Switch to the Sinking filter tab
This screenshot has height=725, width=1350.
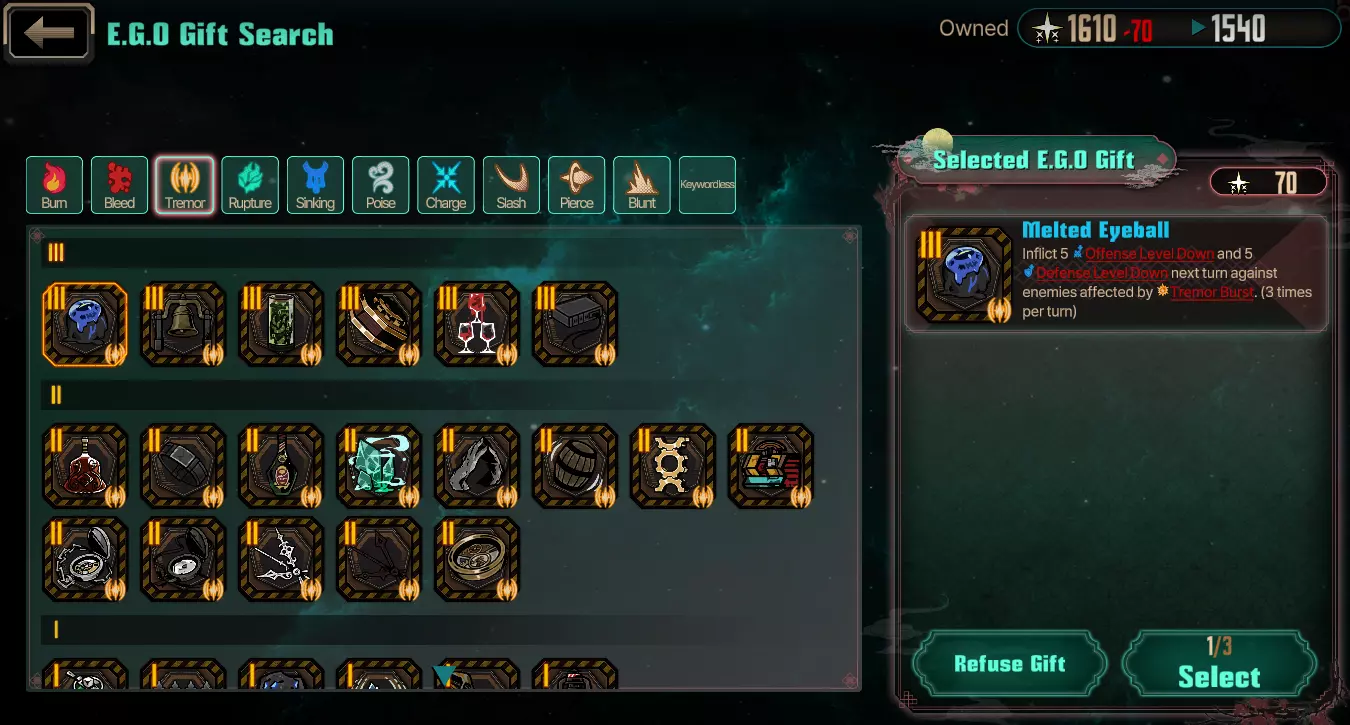point(315,185)
